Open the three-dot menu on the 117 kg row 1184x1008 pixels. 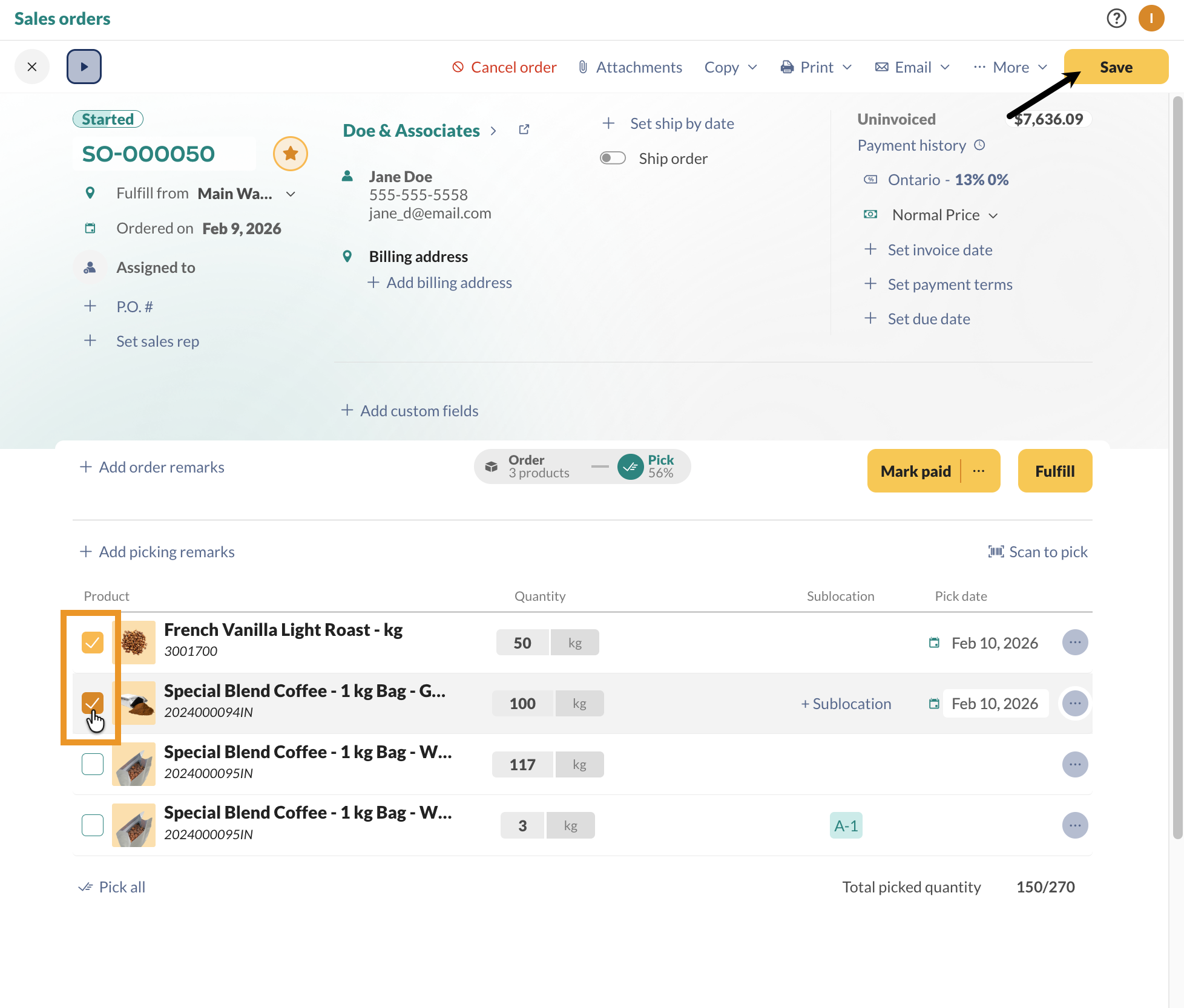[1075, 764]
